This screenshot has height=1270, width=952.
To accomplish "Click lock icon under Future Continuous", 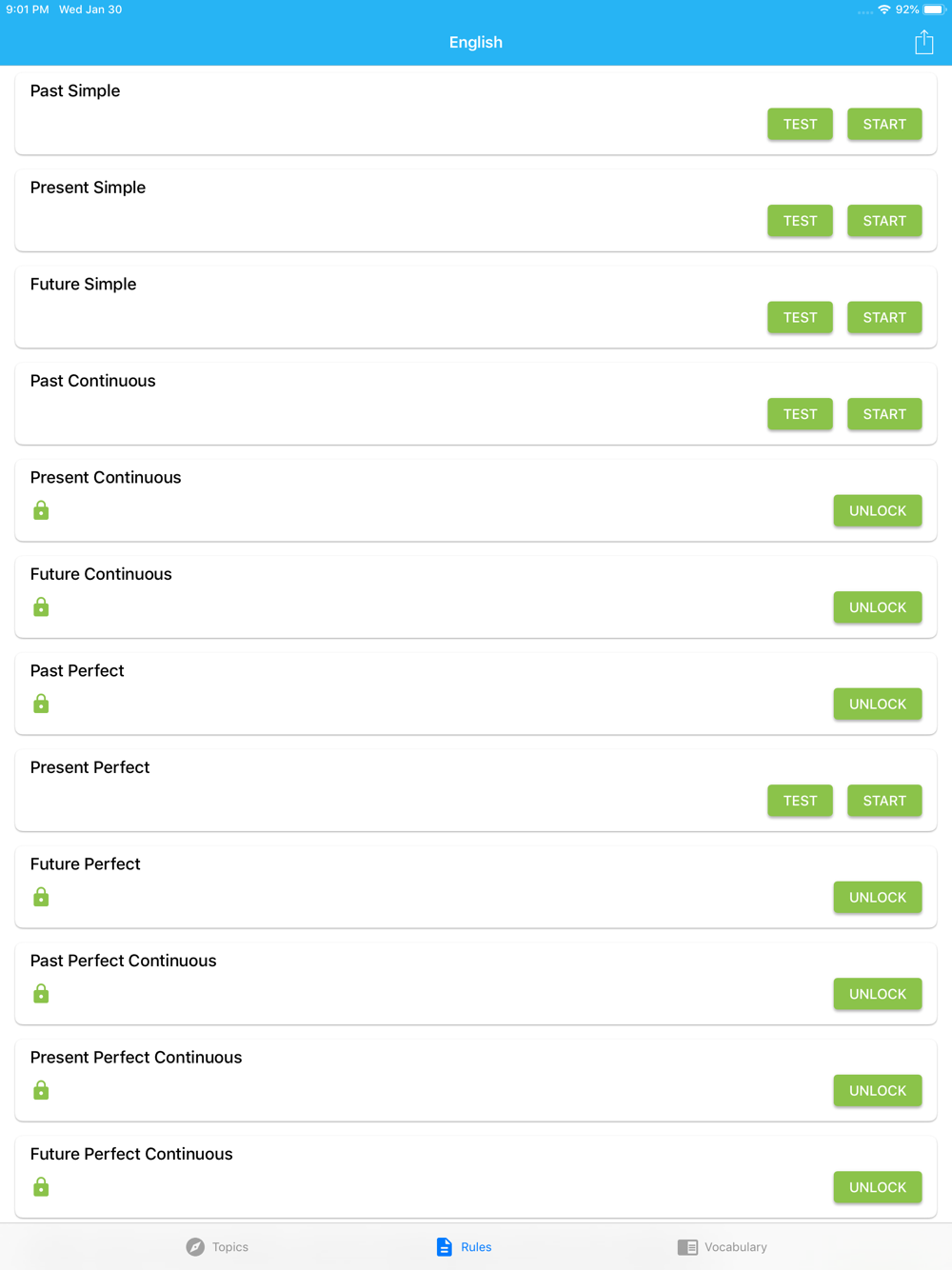I will click(41, 607).
